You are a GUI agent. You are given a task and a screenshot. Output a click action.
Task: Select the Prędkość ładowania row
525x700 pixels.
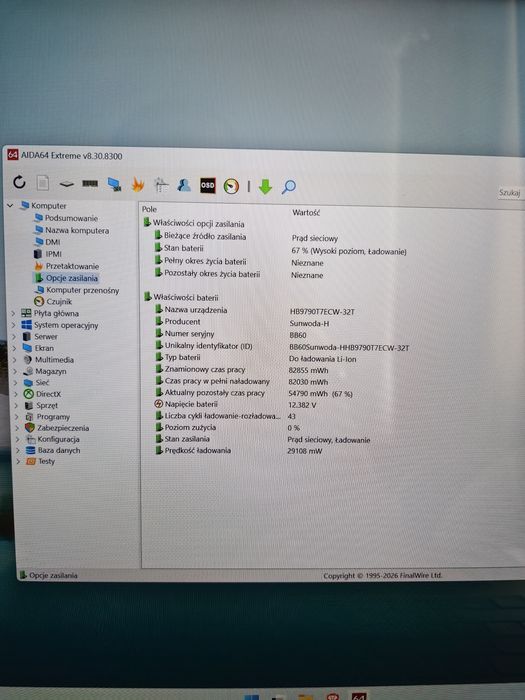click(238, 451)
